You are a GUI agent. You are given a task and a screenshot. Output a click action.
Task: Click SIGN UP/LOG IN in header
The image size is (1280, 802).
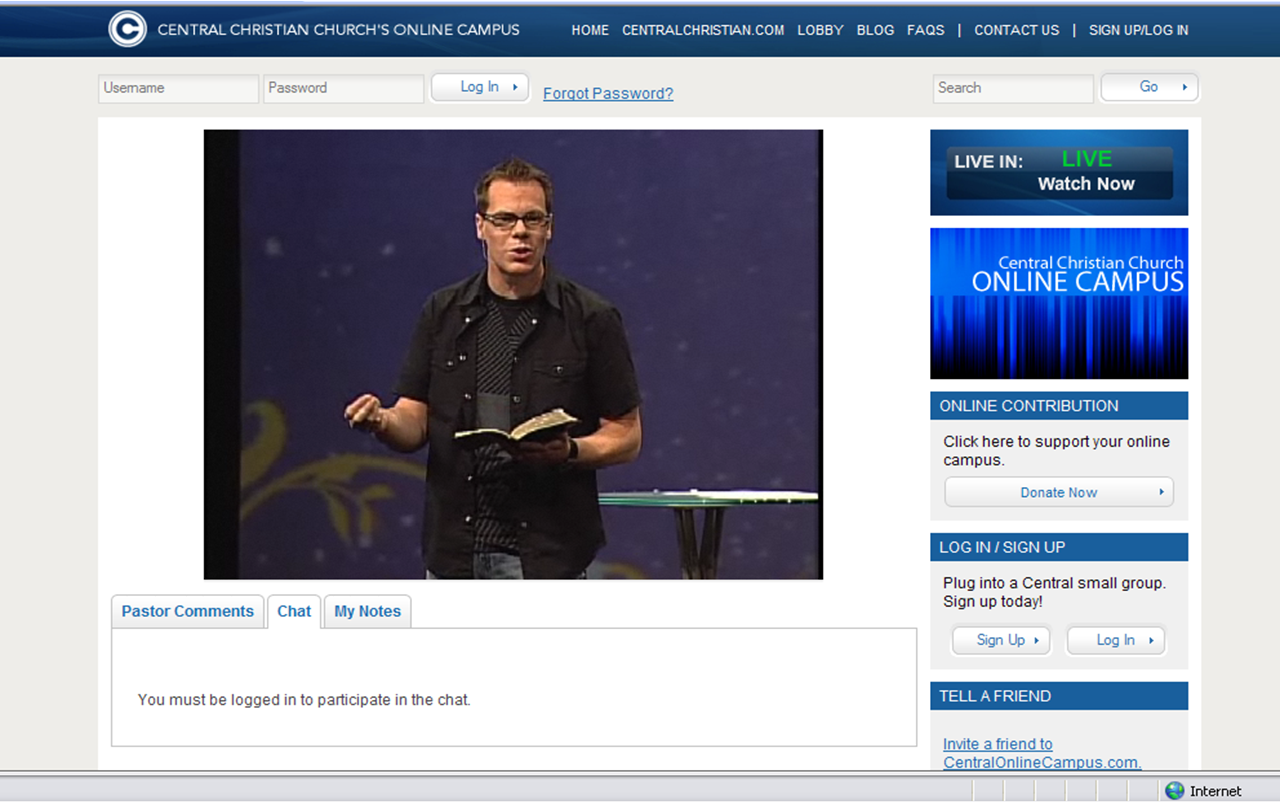[1139, 30]
